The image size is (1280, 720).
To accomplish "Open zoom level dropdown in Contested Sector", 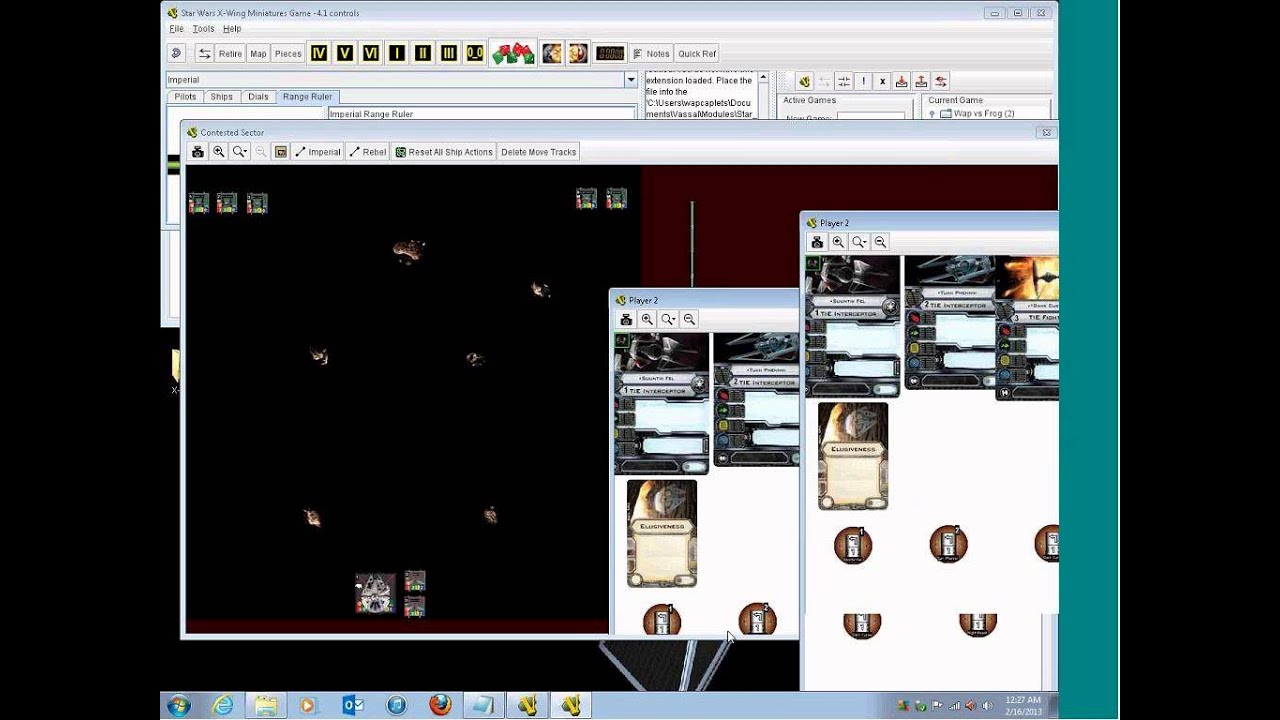I will 240,152.
